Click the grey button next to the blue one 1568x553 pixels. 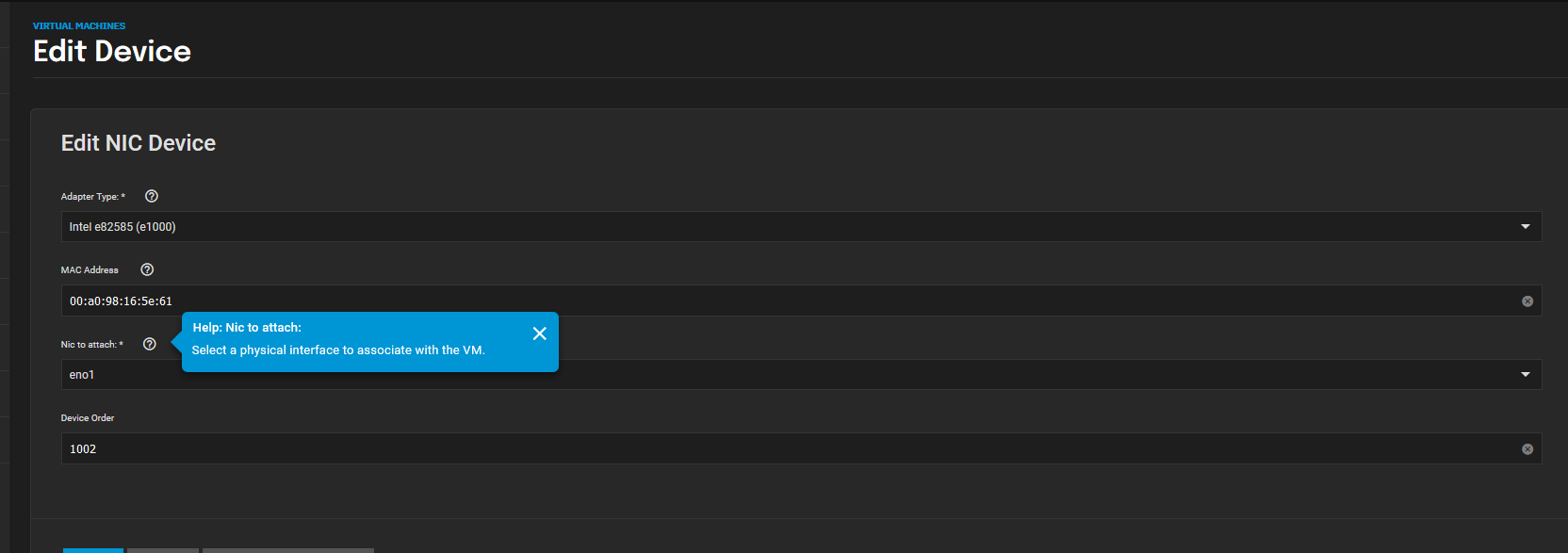(163, 550)
